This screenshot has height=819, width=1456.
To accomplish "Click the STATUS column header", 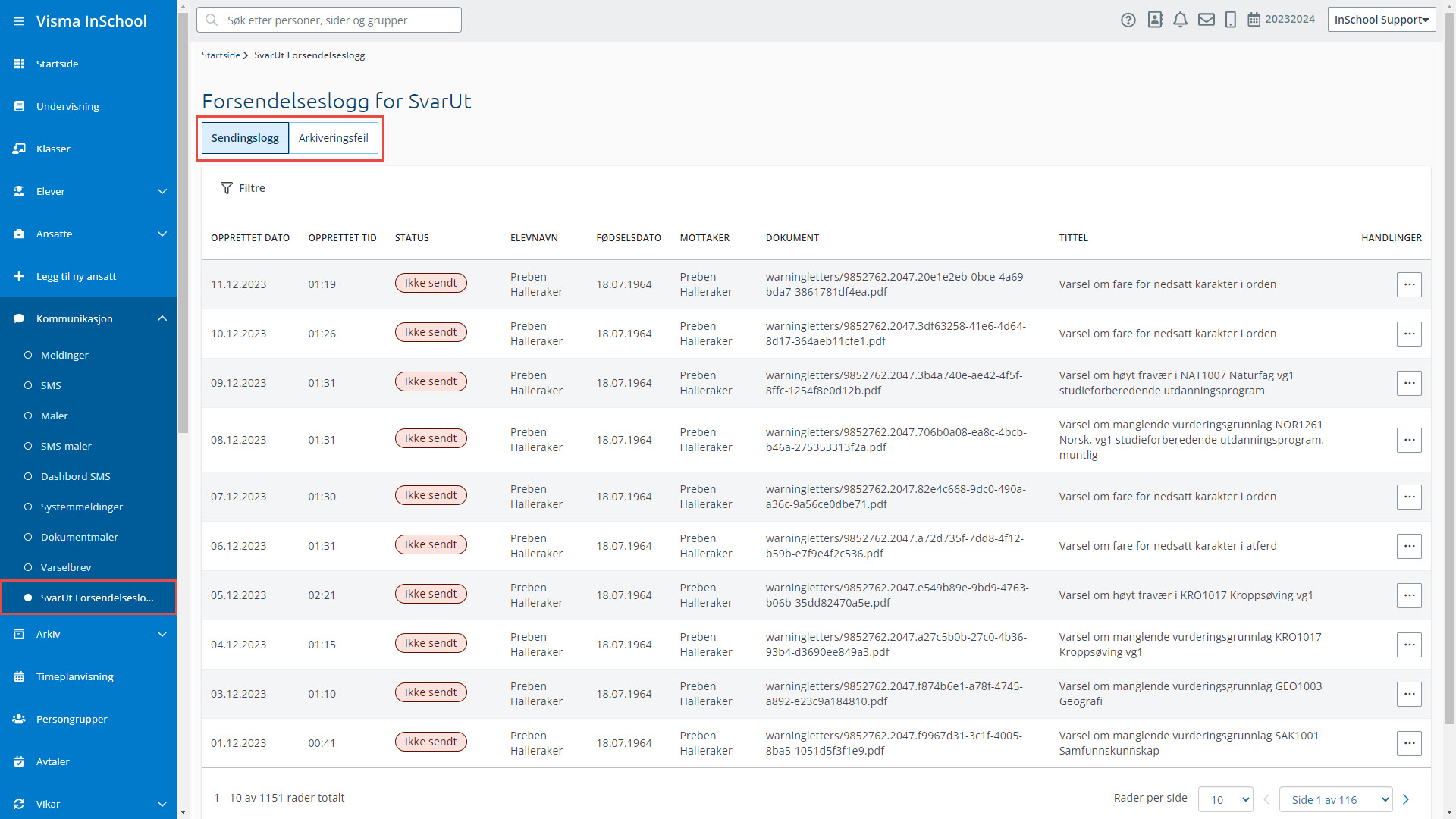I will 412,238.
